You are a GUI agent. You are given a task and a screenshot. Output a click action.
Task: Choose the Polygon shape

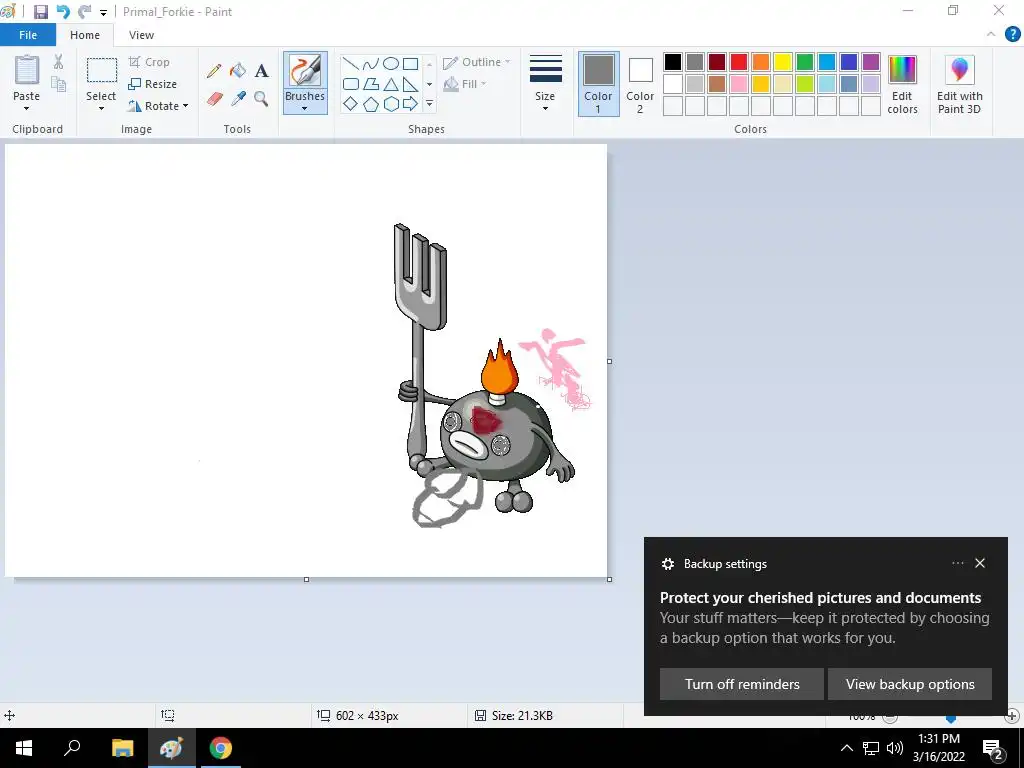click(371, 84)
